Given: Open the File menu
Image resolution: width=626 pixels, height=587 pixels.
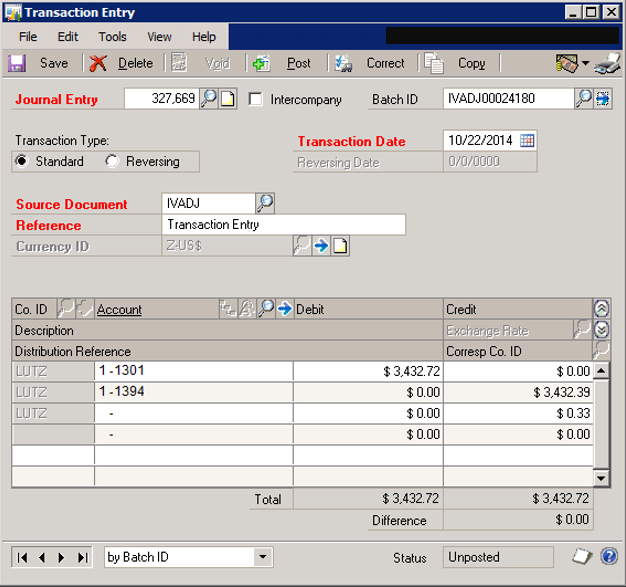Looking at the screenshot, I should (28, 37).
